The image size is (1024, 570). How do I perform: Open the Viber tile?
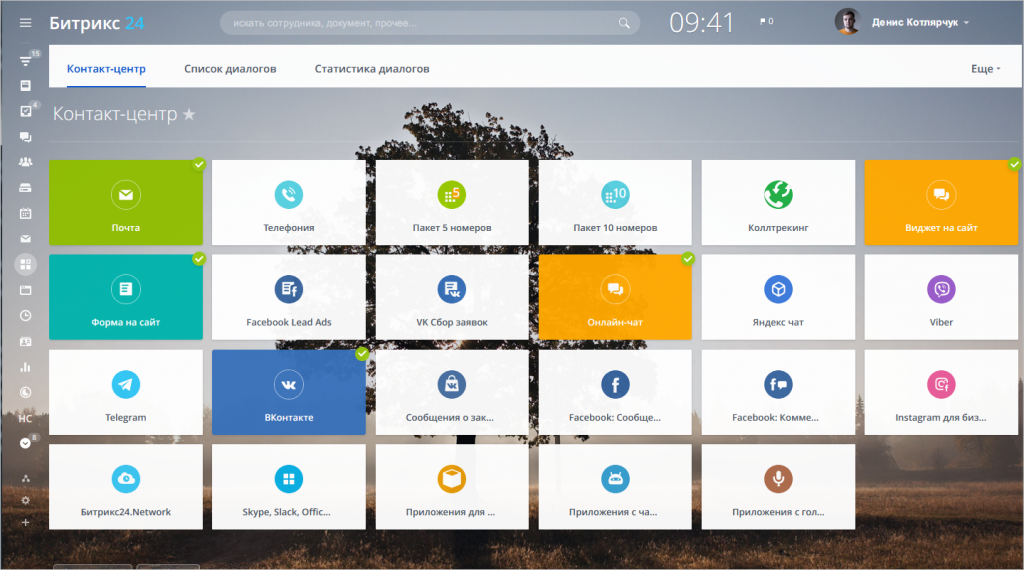(x=941, y=297)
